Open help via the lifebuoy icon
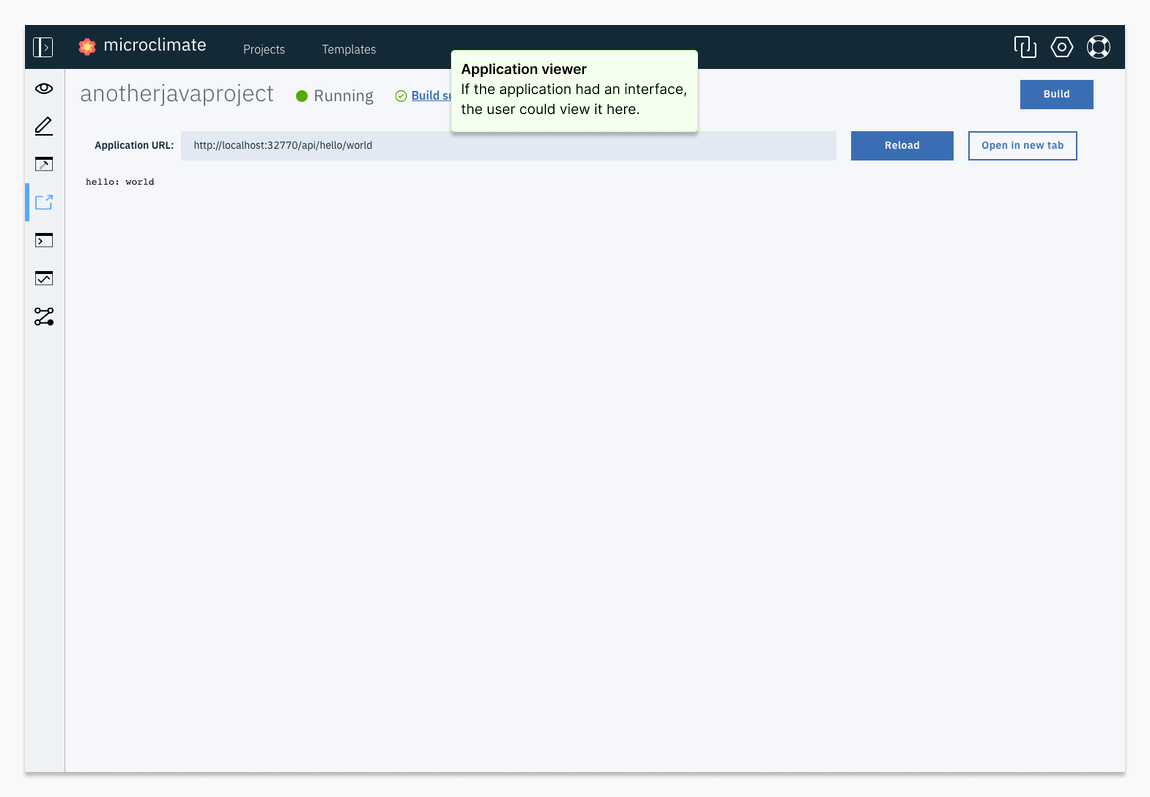Screen dimensions: 1150x797 point(1098,47)
